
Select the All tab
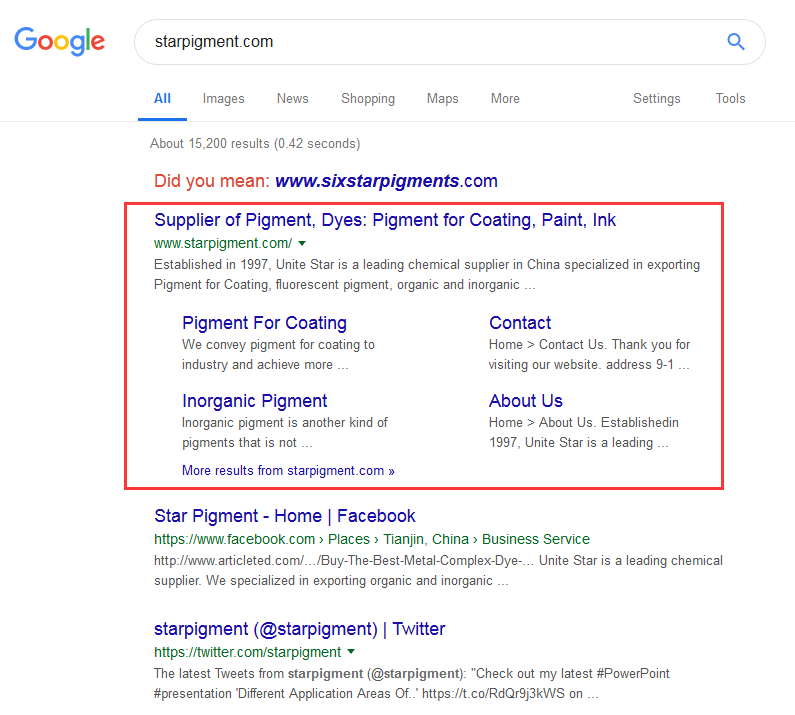click(x=162, y=98)
